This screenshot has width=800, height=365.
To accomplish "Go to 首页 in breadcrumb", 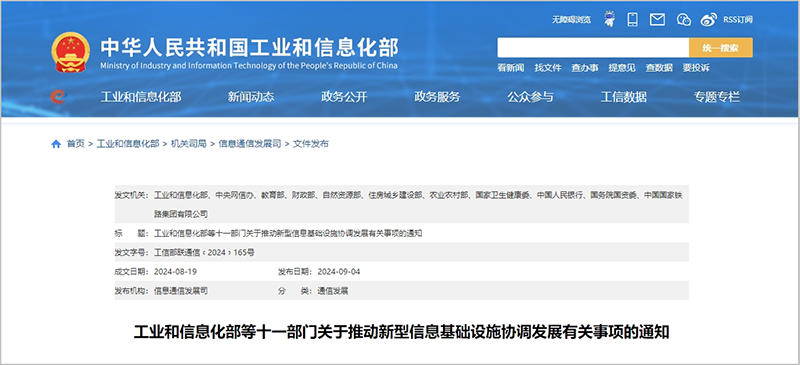I will (x=76, y=144).
